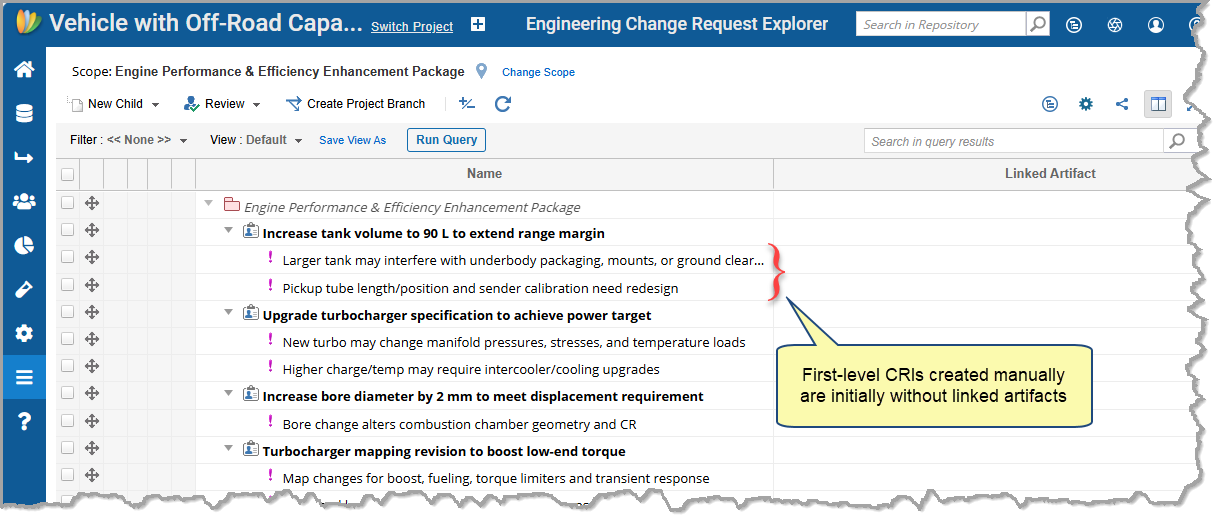Screen dimensions: 1224x526
Task: Click the users group sidebar icon
Action: [x=23, y=202]
